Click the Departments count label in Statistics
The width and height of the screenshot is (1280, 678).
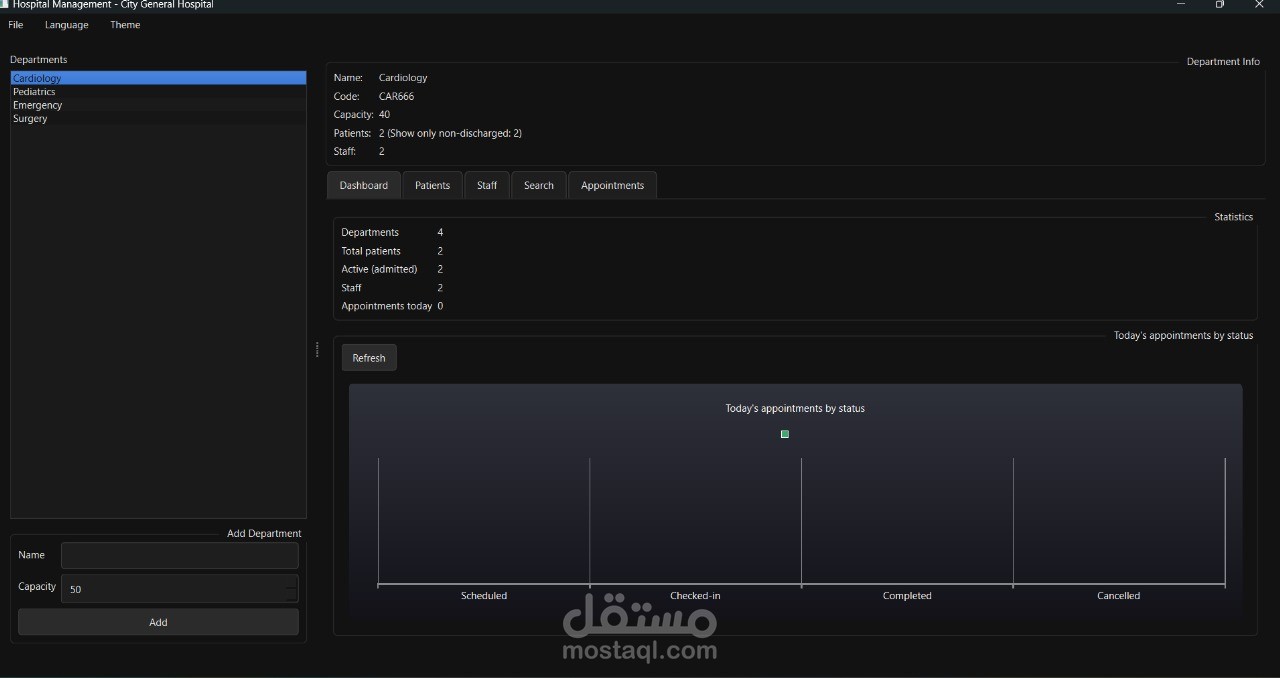coord(370,232)
